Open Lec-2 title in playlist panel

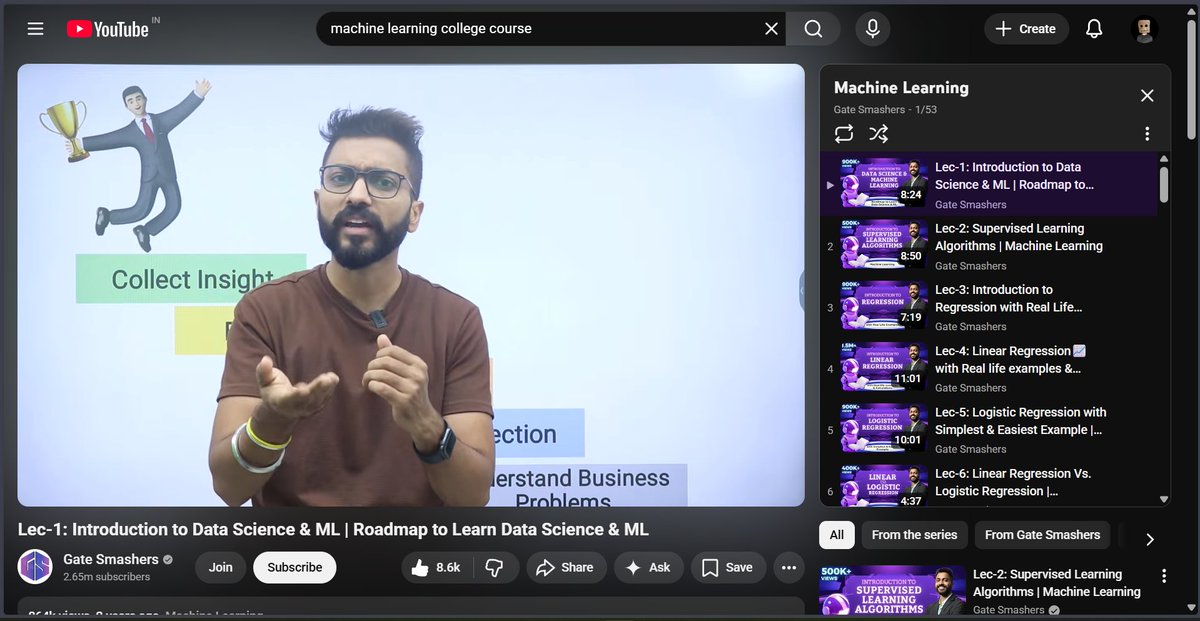[1019, 237]
